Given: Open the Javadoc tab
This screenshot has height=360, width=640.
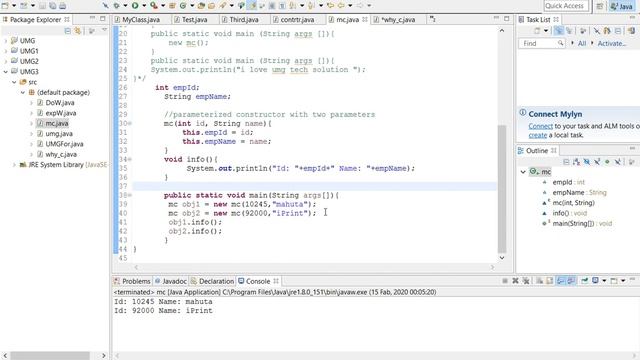Looking at the screenshot, I should tap(174, 281).
